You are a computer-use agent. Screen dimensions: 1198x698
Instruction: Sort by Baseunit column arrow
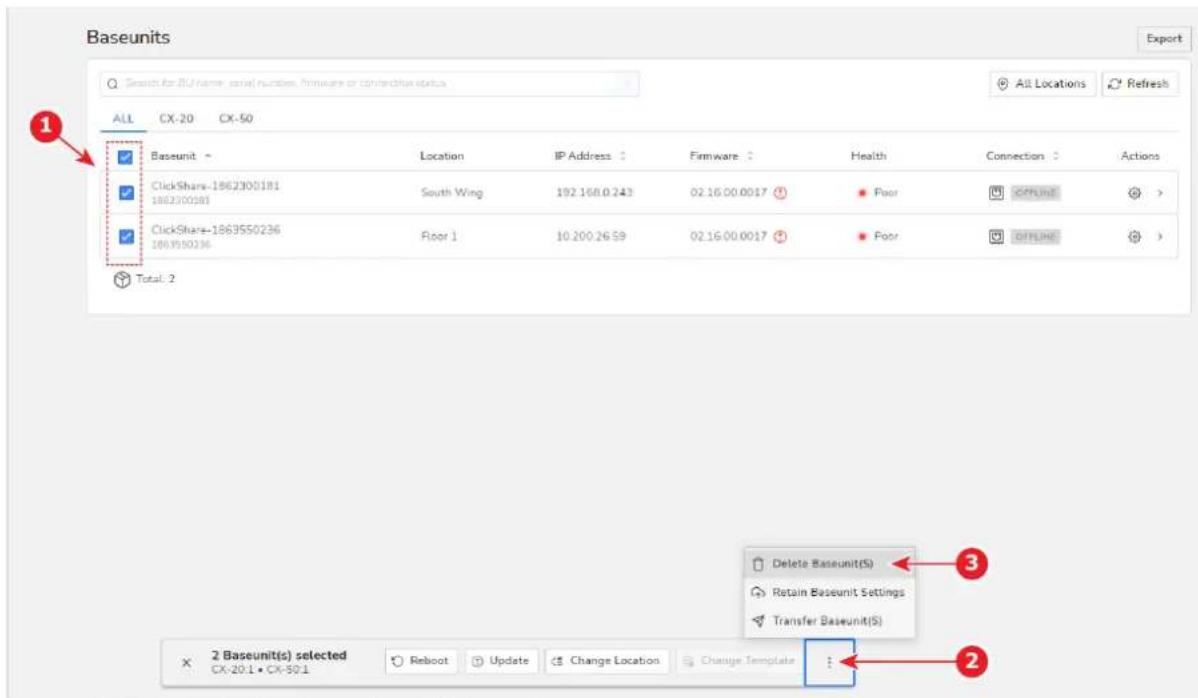(x=208, y=157)
